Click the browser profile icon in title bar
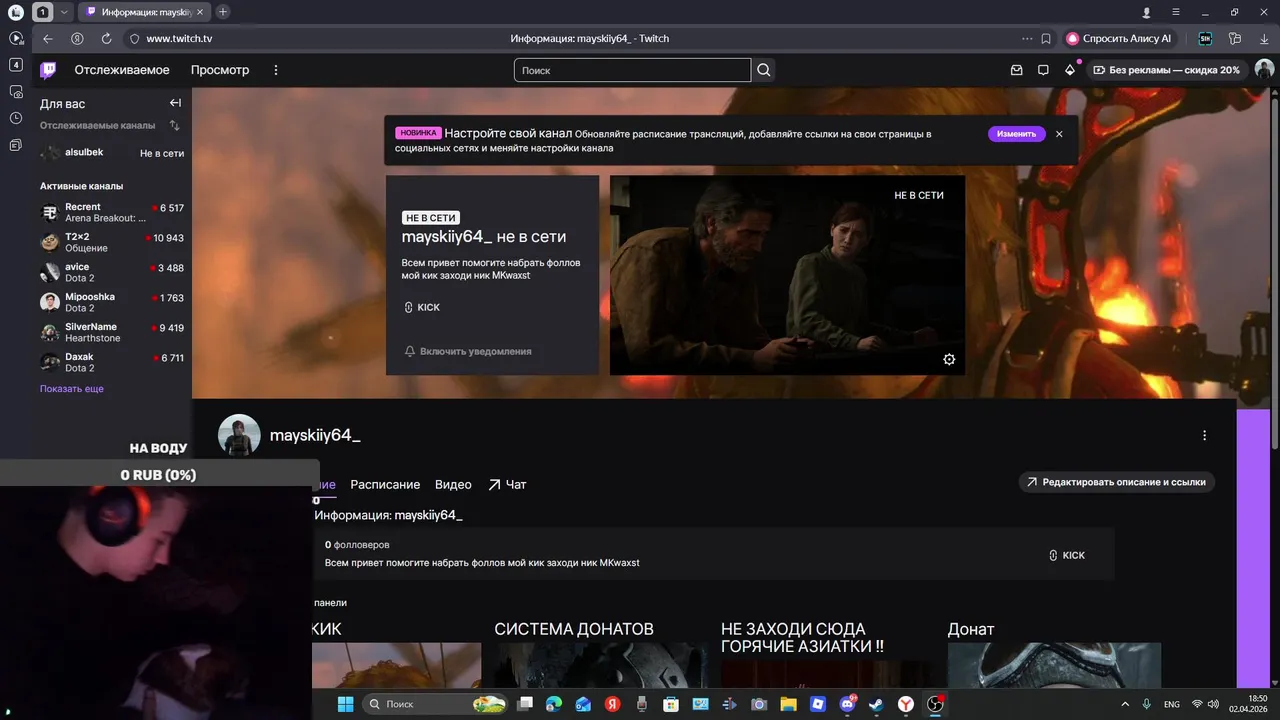Viewport: 1280px width, 720px height. (1147, 12)
